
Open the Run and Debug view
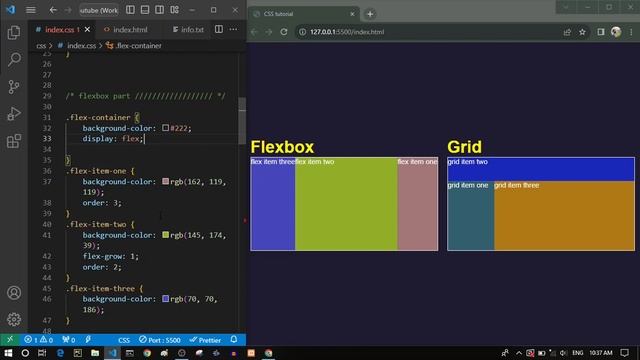(x=14, y=114)
